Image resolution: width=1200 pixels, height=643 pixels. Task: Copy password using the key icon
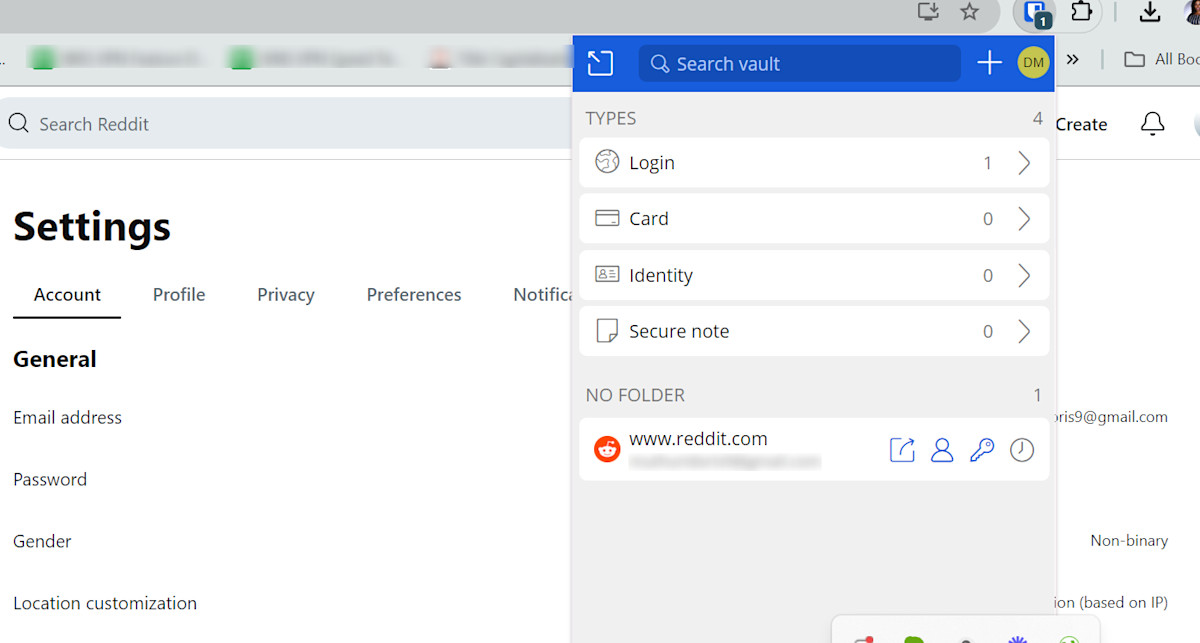coord(982,450)
